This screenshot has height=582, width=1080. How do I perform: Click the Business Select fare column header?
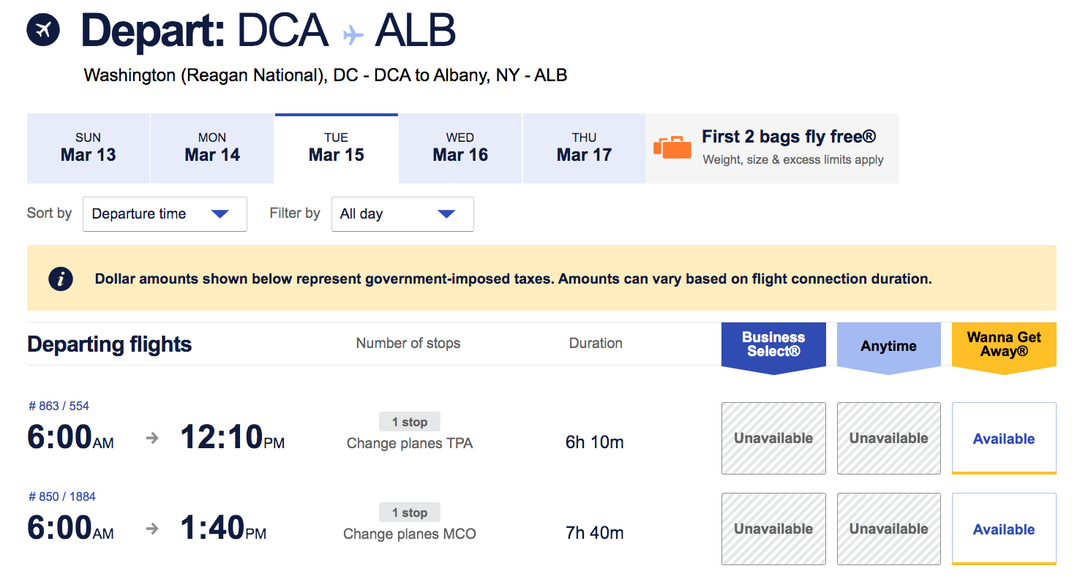[x=773, y=345]
